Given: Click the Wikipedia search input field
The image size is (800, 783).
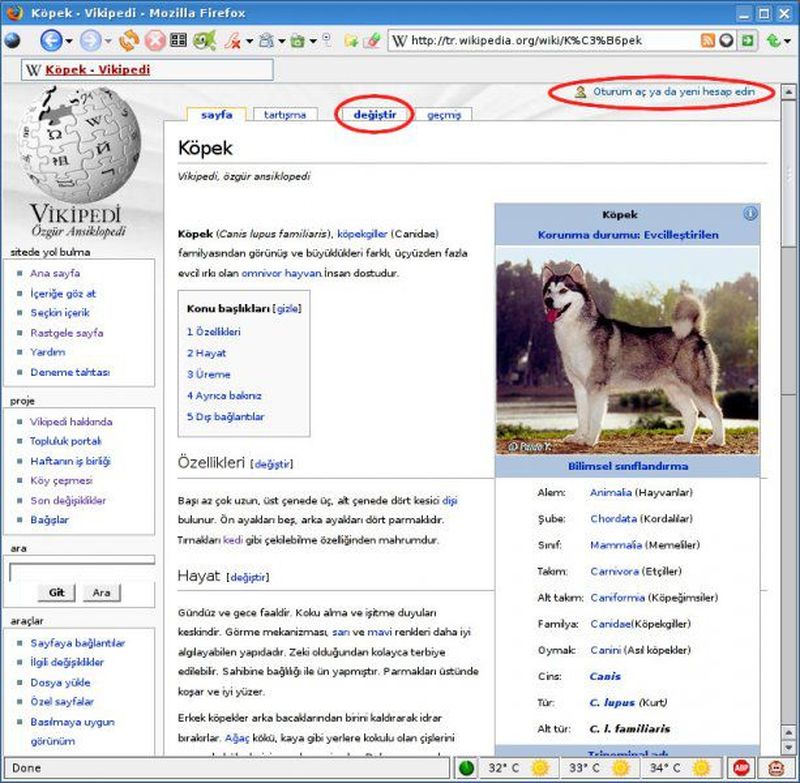Looking at the screenshot, I should pos(82,573).
